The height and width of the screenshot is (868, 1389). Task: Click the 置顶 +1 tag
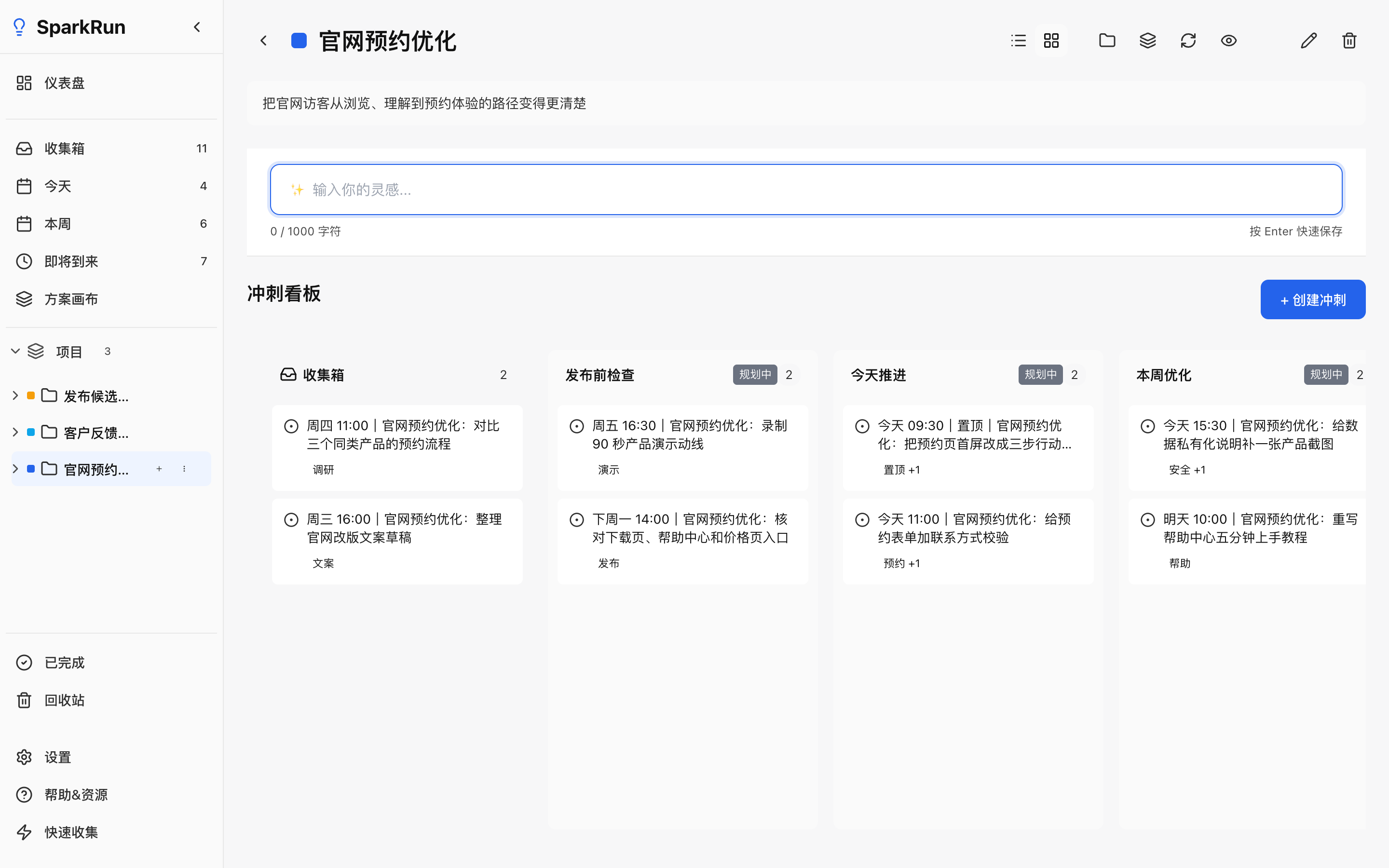pos(902,470)
